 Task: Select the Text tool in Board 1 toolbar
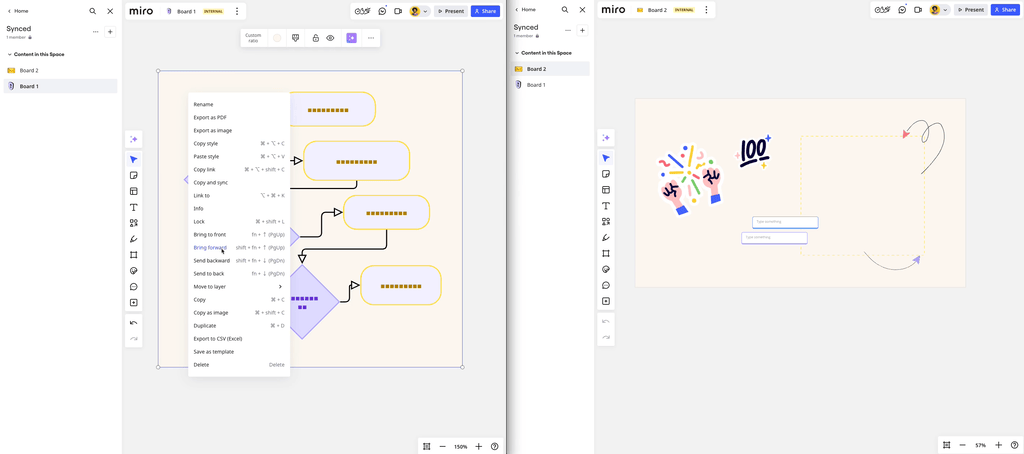[x=133, y=207]
